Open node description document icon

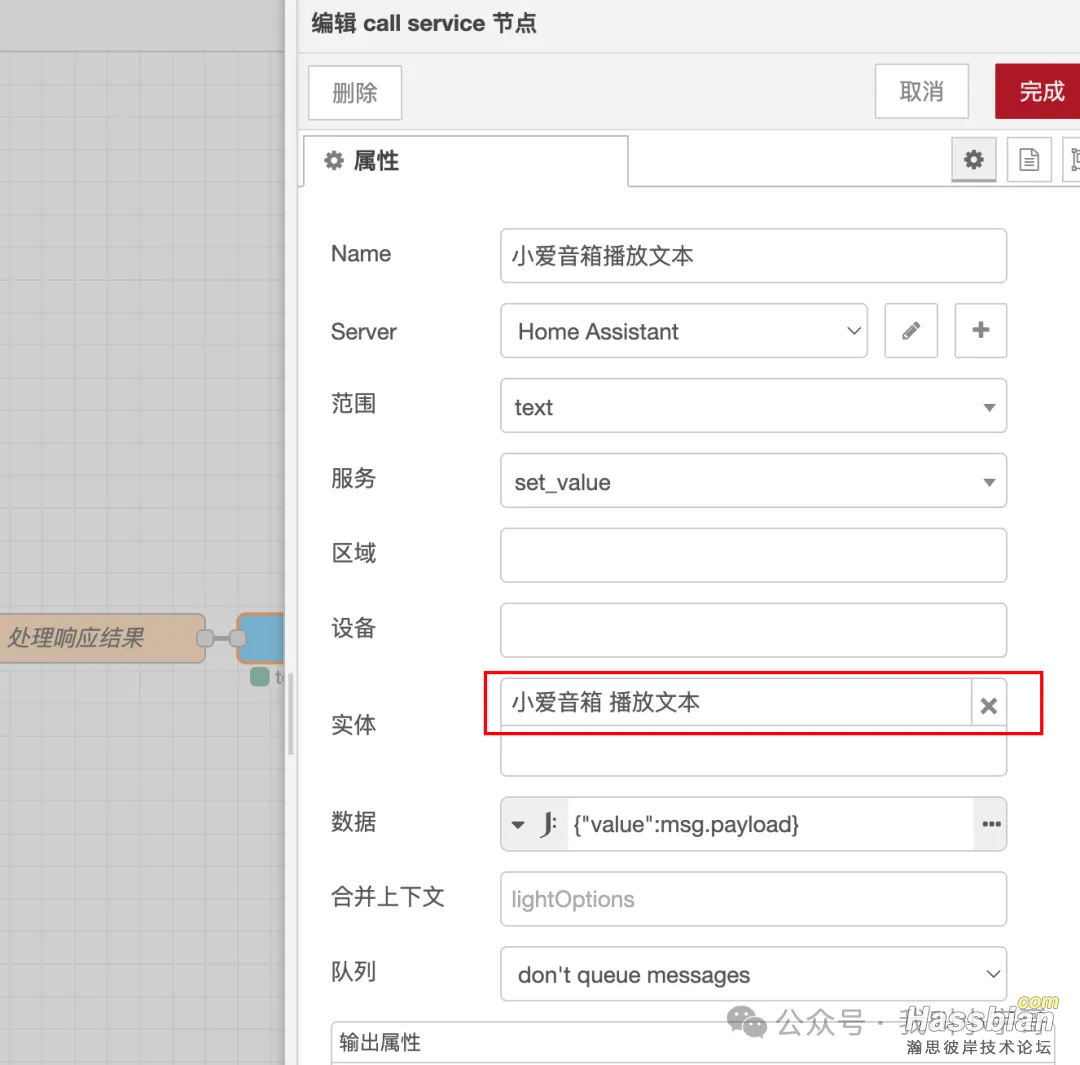[1029, 160]
